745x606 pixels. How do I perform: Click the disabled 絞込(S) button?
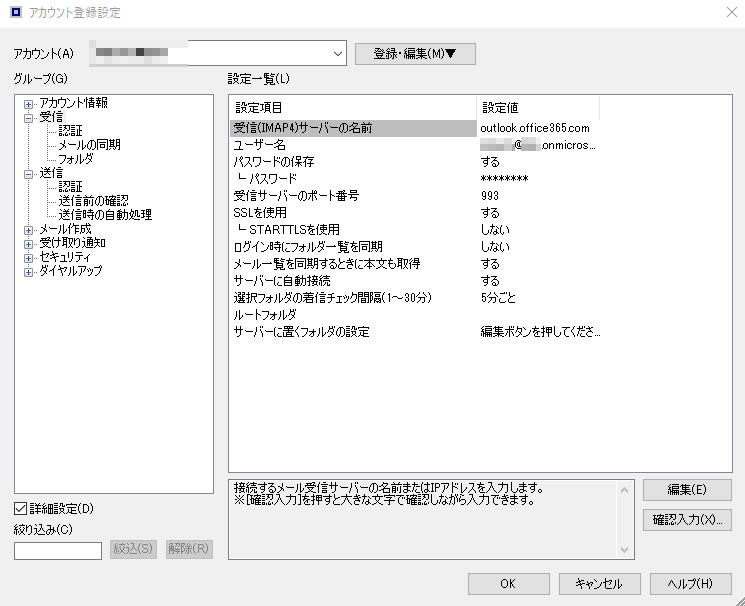(x=133, y=549)
